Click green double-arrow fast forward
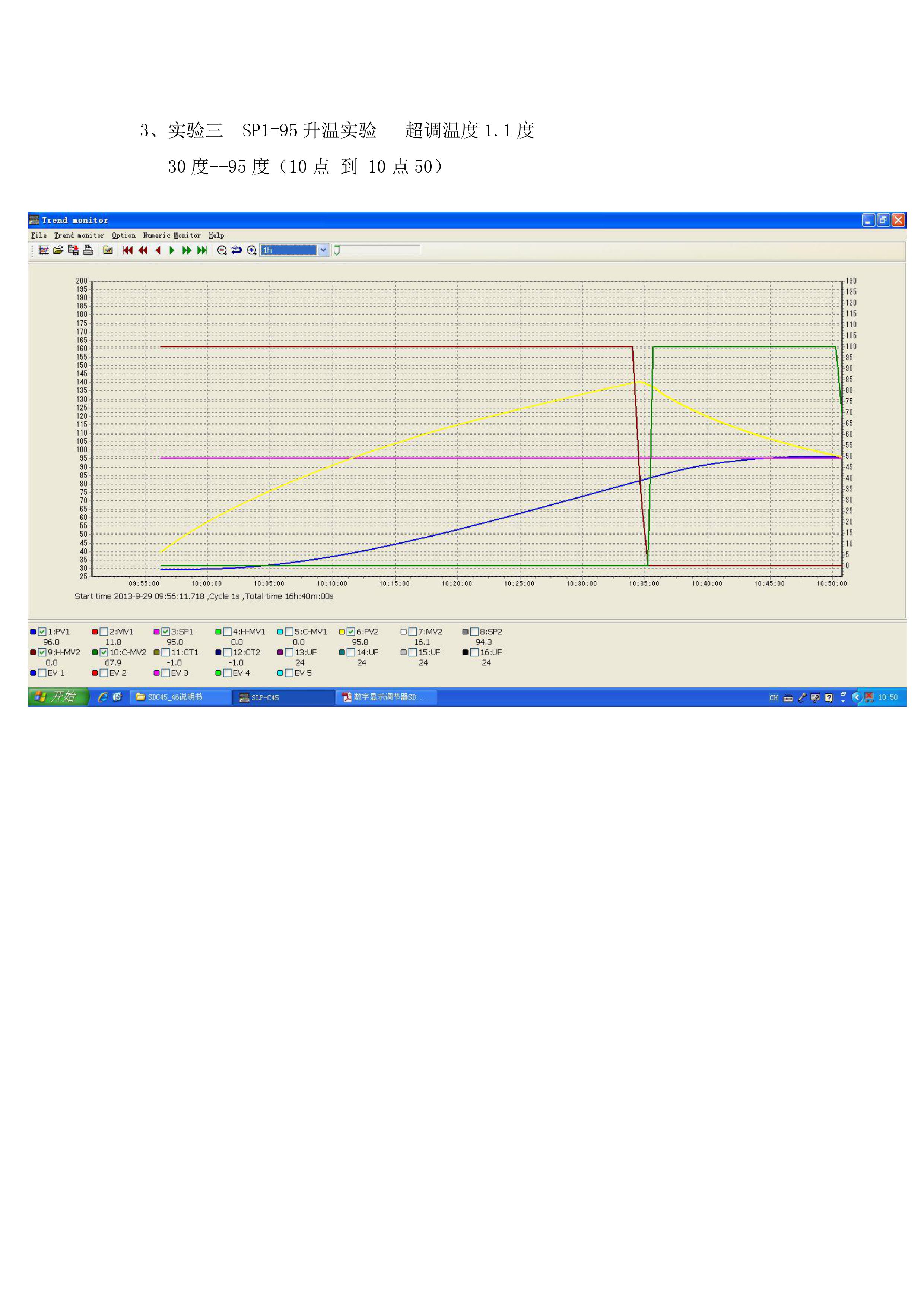924x1307 pixels. pyautogui.click(x=187, y=250)
